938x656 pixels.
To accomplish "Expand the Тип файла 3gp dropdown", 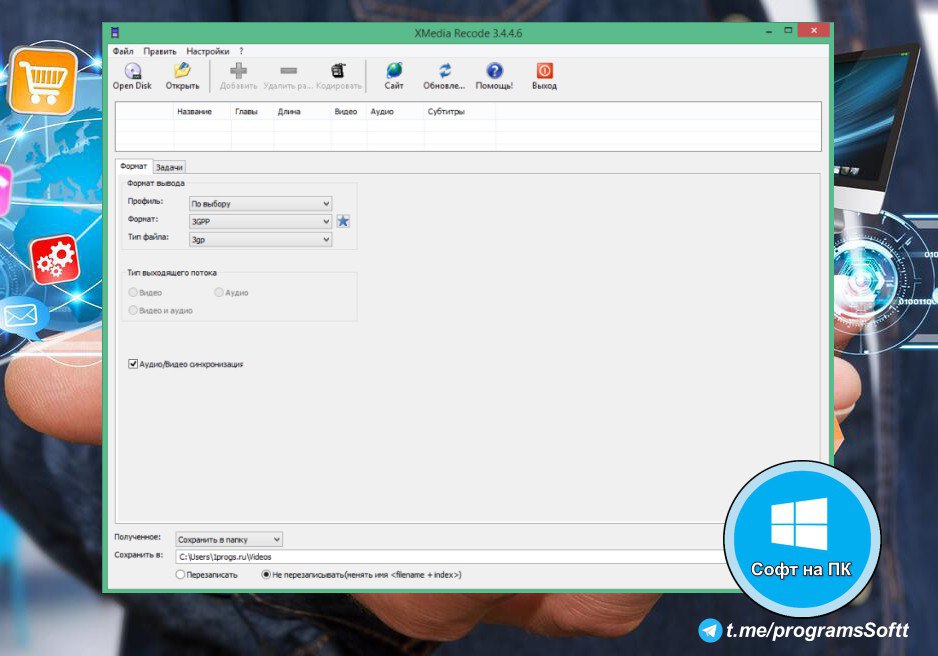I will pyautogui.click(x=260, y=239).
